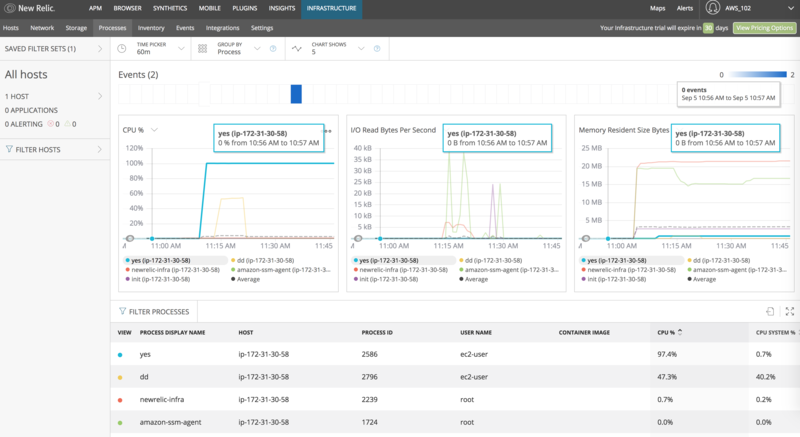Screen dimensions: 800x437
Task: Click the highlighted blue event block
Action: pyautogui.click(x=296, y=94)
